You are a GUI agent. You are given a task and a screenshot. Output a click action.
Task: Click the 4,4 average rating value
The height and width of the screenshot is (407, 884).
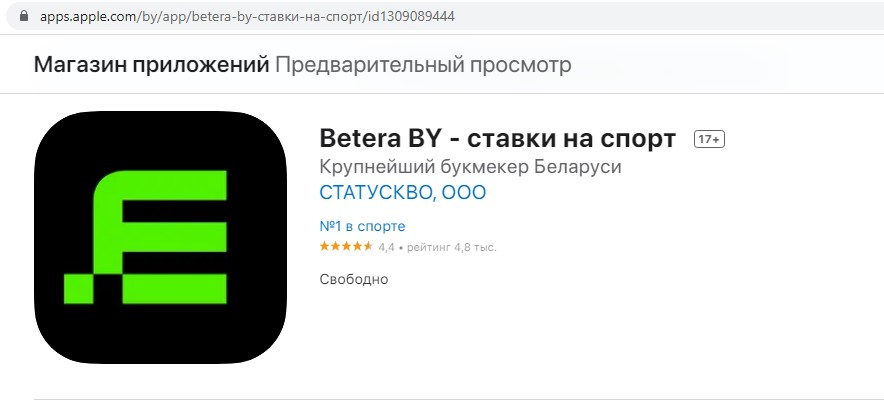pos(386,247)
